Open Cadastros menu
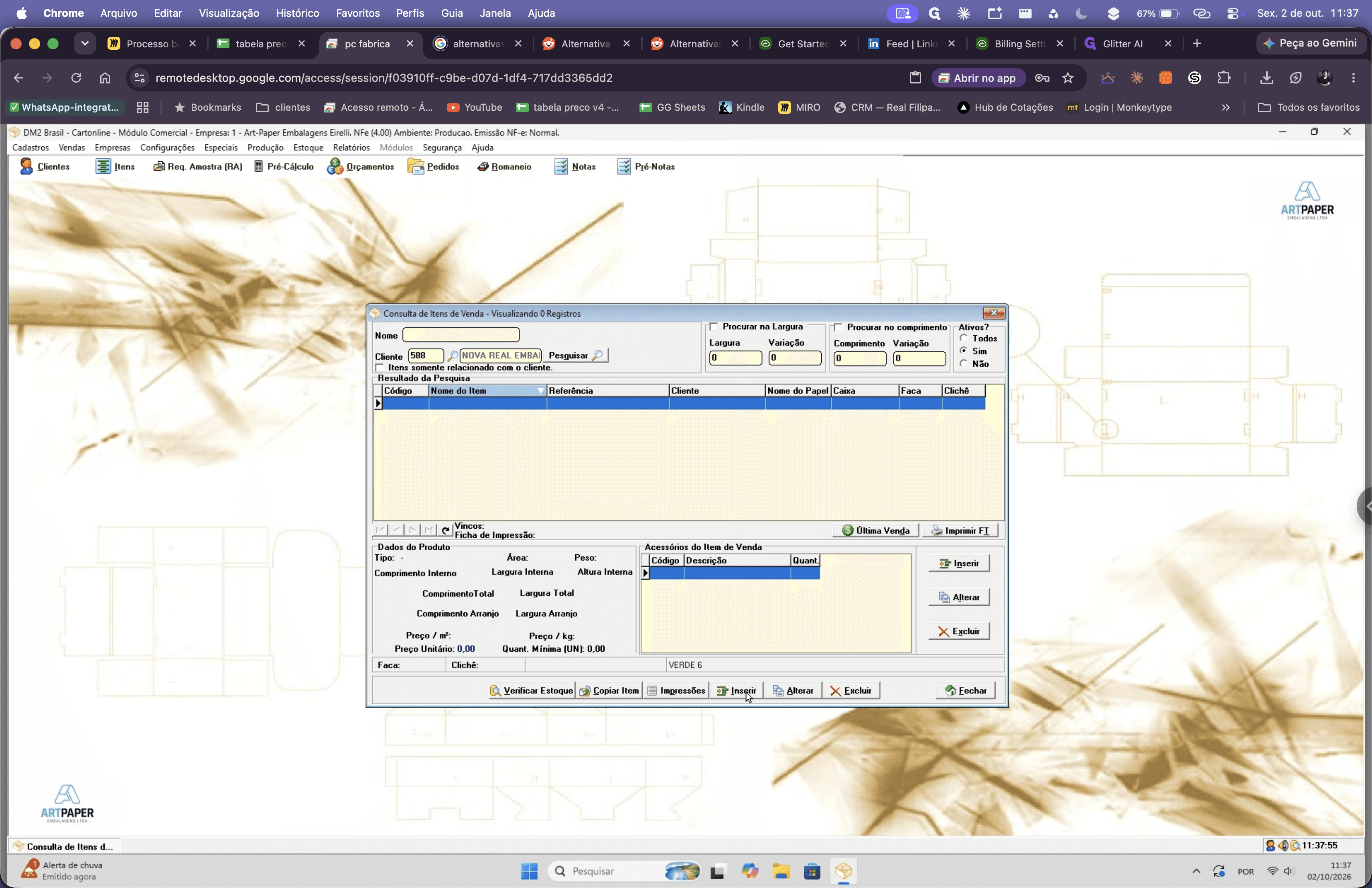 click(30, 148)
